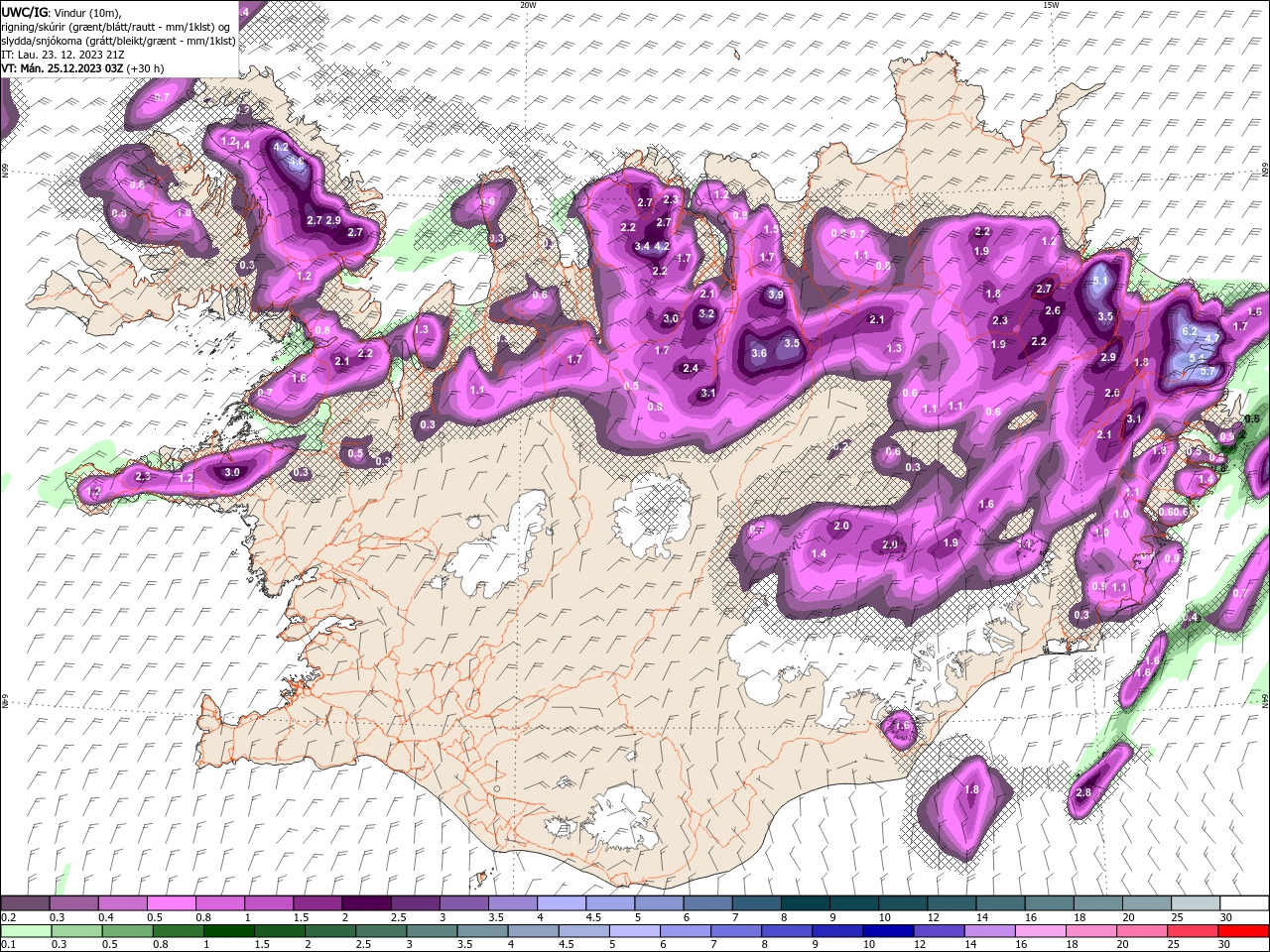Click the '30' label under the red swatch

point(1226,944)
